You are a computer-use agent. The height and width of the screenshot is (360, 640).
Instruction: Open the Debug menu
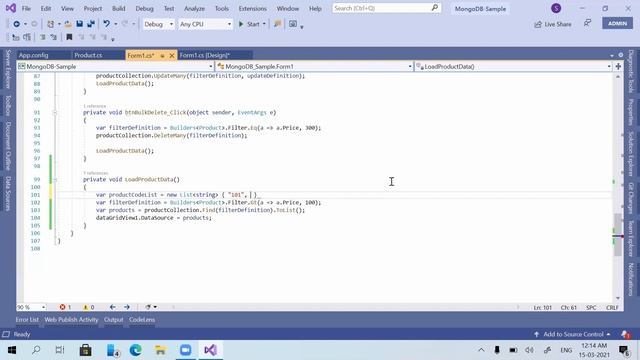(x=144, y=9)
